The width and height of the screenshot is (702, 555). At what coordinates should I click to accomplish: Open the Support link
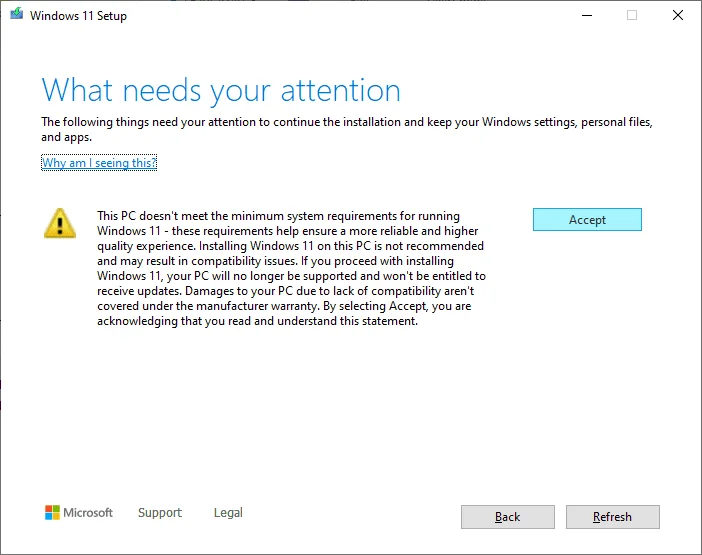160,512
